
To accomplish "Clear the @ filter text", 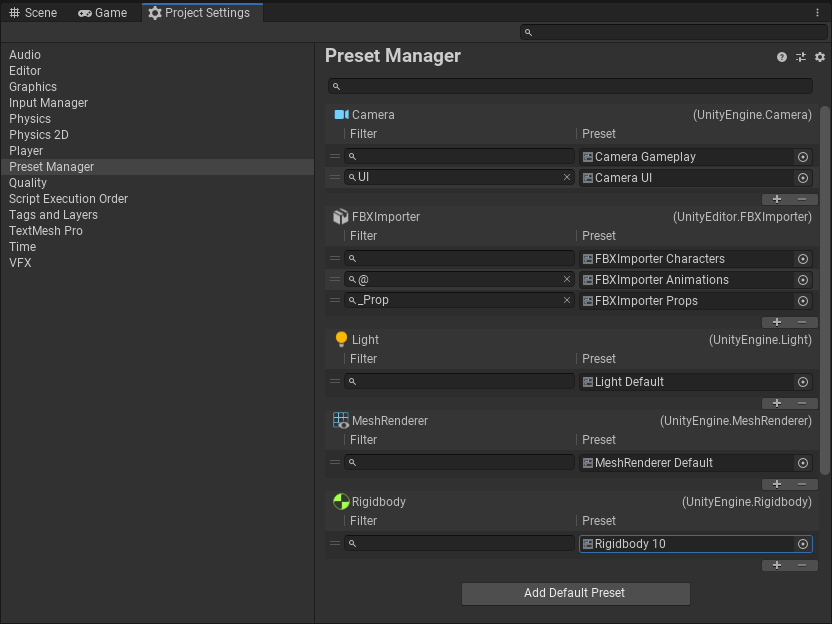I will [x=567, y=279].
